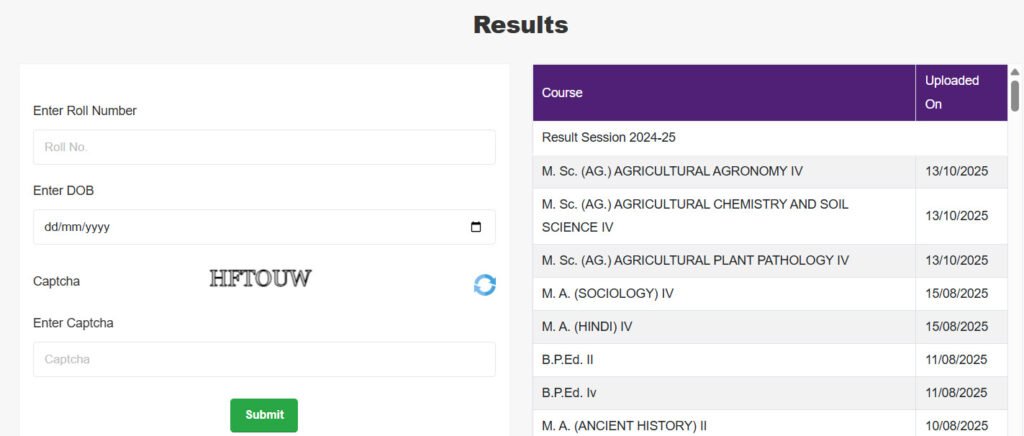
Task: Open M. A. (Hindi) IV result
Action: click(587, 327)
